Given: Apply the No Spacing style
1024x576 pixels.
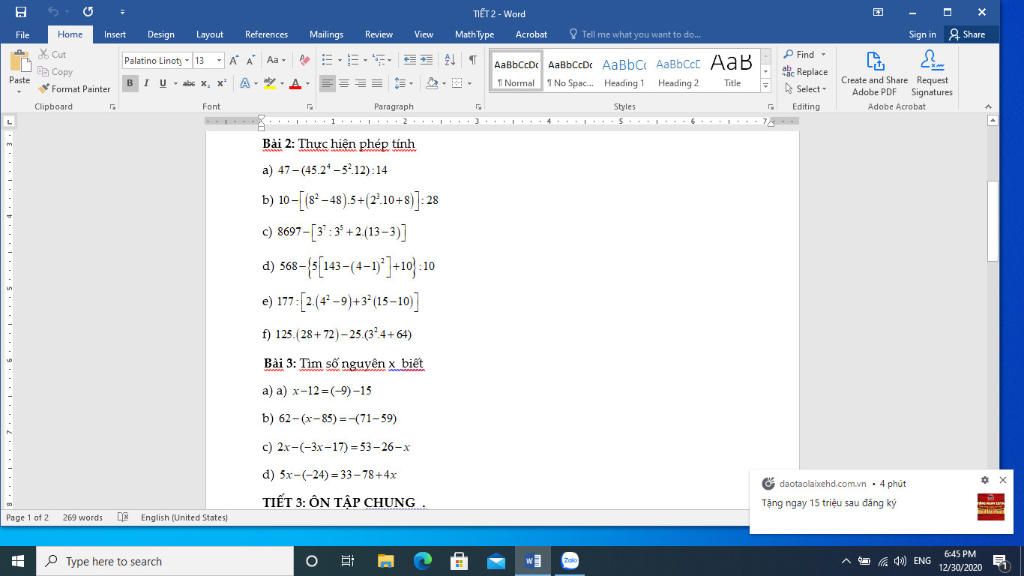Looking at the screenshot, I should (x=570, y=71).
